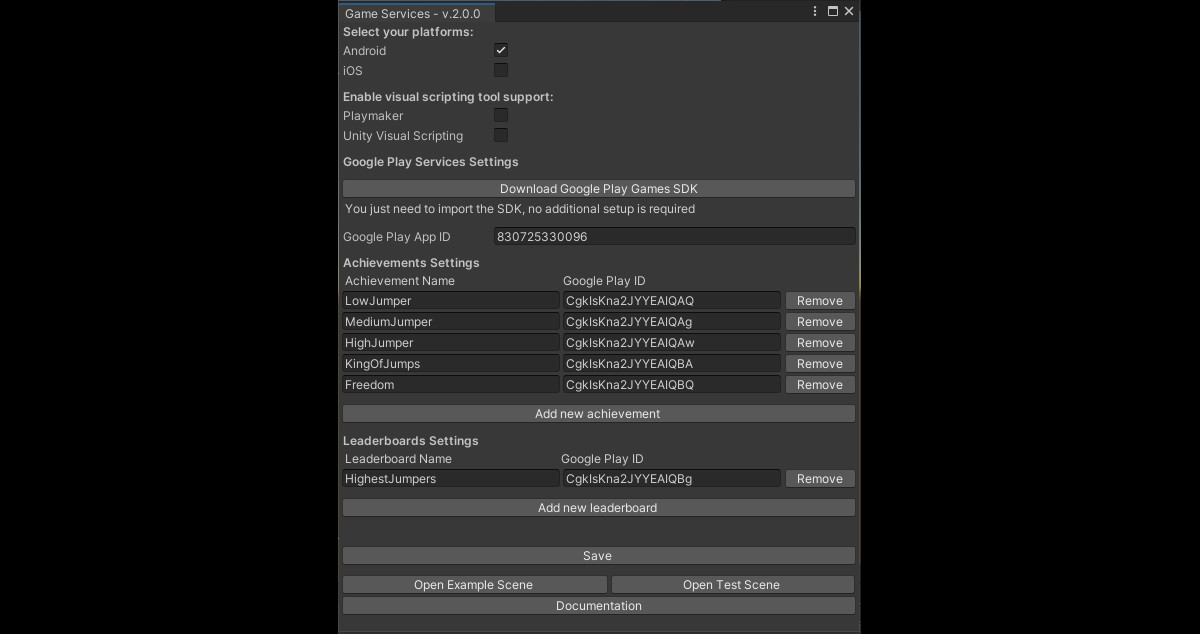Viewport: 1200px width, 634px height.
Task: Remove the MediumJumper achievement
Action: (820, 322)
